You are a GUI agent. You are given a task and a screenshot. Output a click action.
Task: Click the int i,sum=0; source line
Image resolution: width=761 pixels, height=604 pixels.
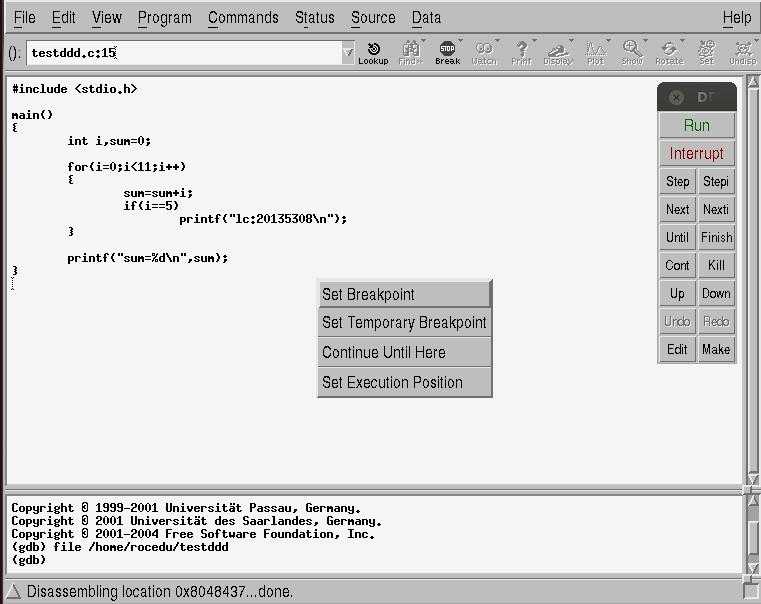click(x=109, y=141)
